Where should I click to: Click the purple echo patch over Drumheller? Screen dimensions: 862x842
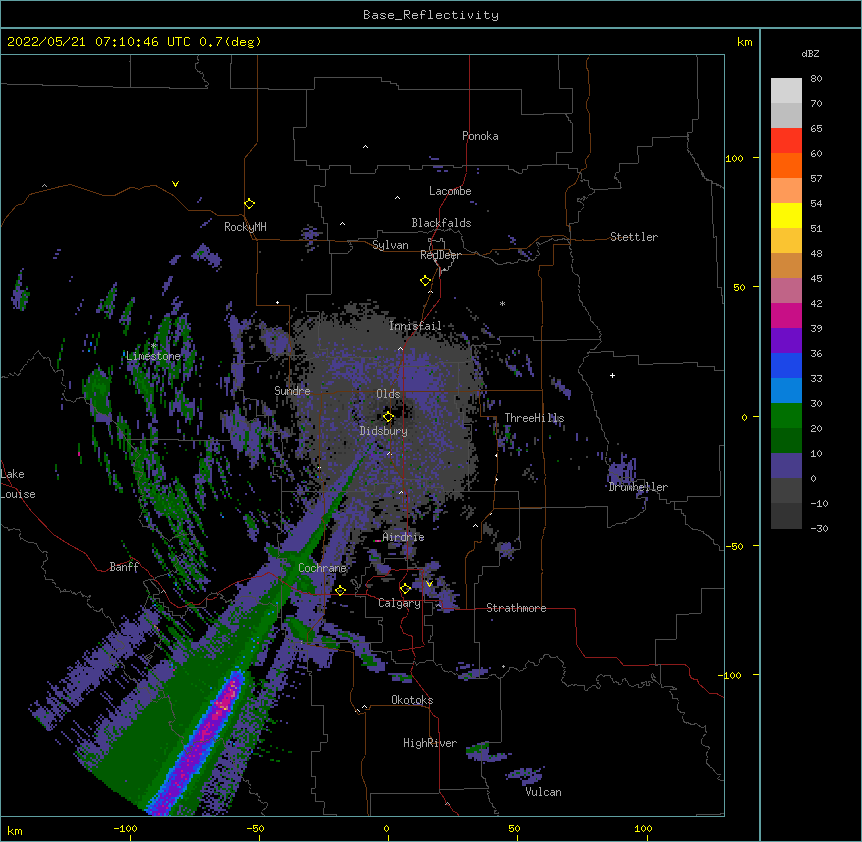click(622, 470)
